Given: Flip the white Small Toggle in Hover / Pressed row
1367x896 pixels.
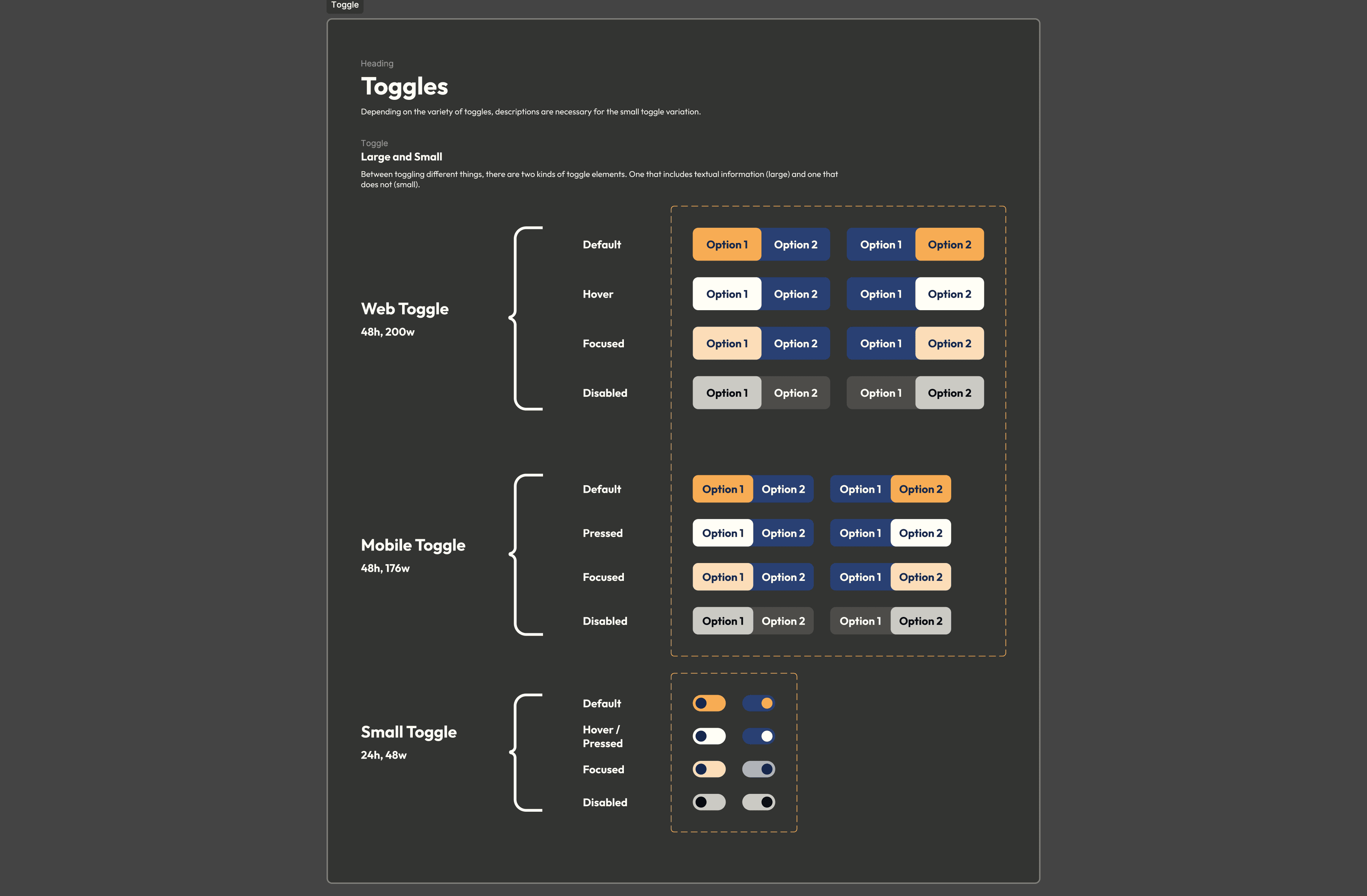Looking at the screenshot, I should [x=709, y=736].
